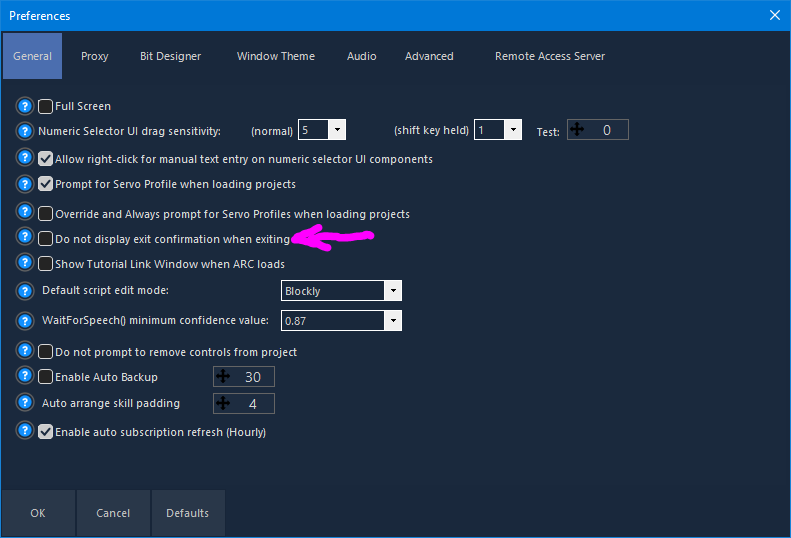This screenshot has width=791, height=538.
Task: Click the Defaults button
Action: click(187, 513)
